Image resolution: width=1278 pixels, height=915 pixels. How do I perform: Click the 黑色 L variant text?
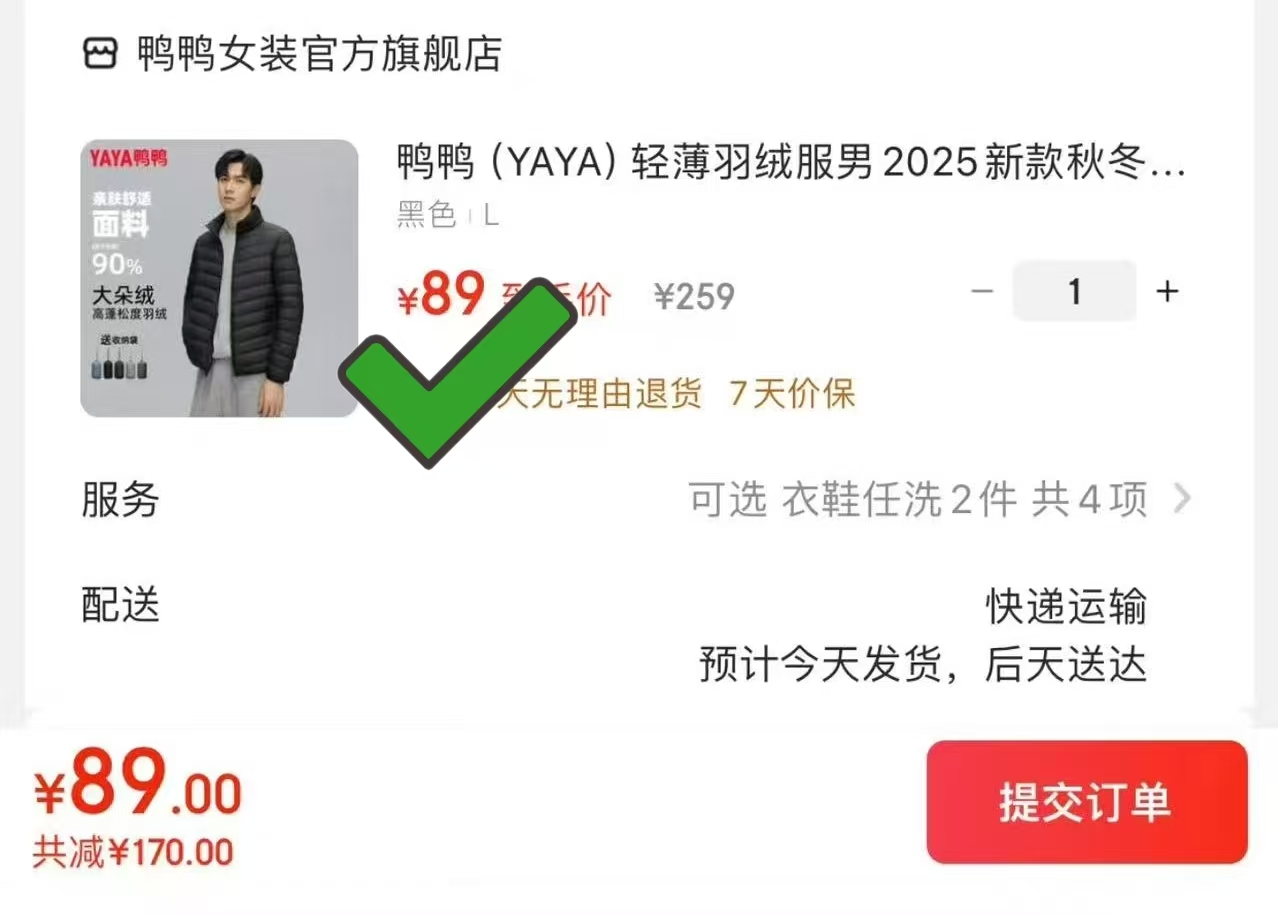tap(447, 215)
